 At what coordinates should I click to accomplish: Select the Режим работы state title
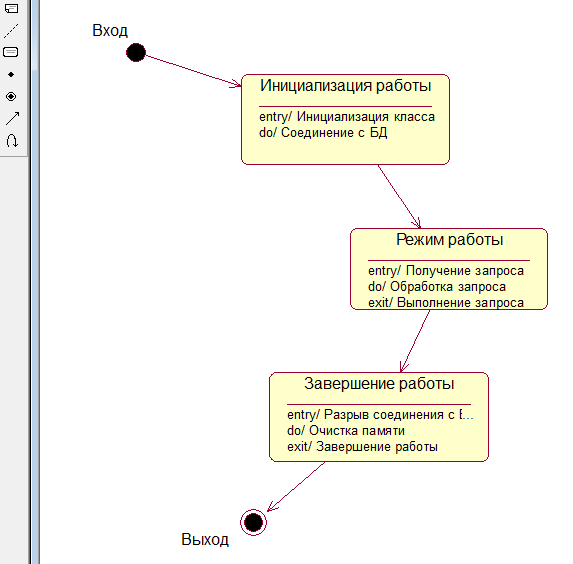click(450, 240)
